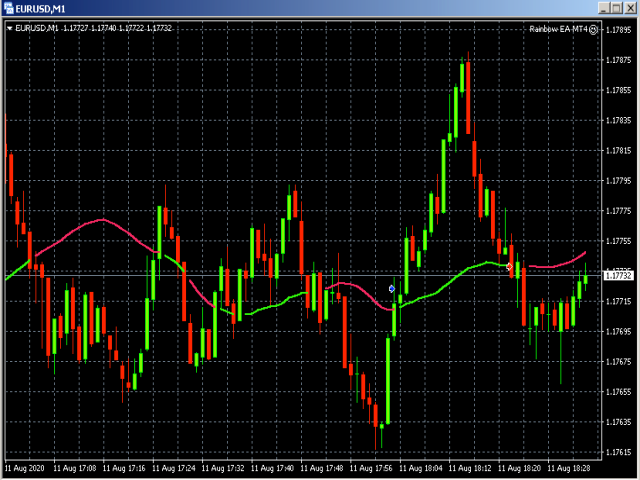
Task: Click the blue buy arrow trade marker
Action: [391, 289]
